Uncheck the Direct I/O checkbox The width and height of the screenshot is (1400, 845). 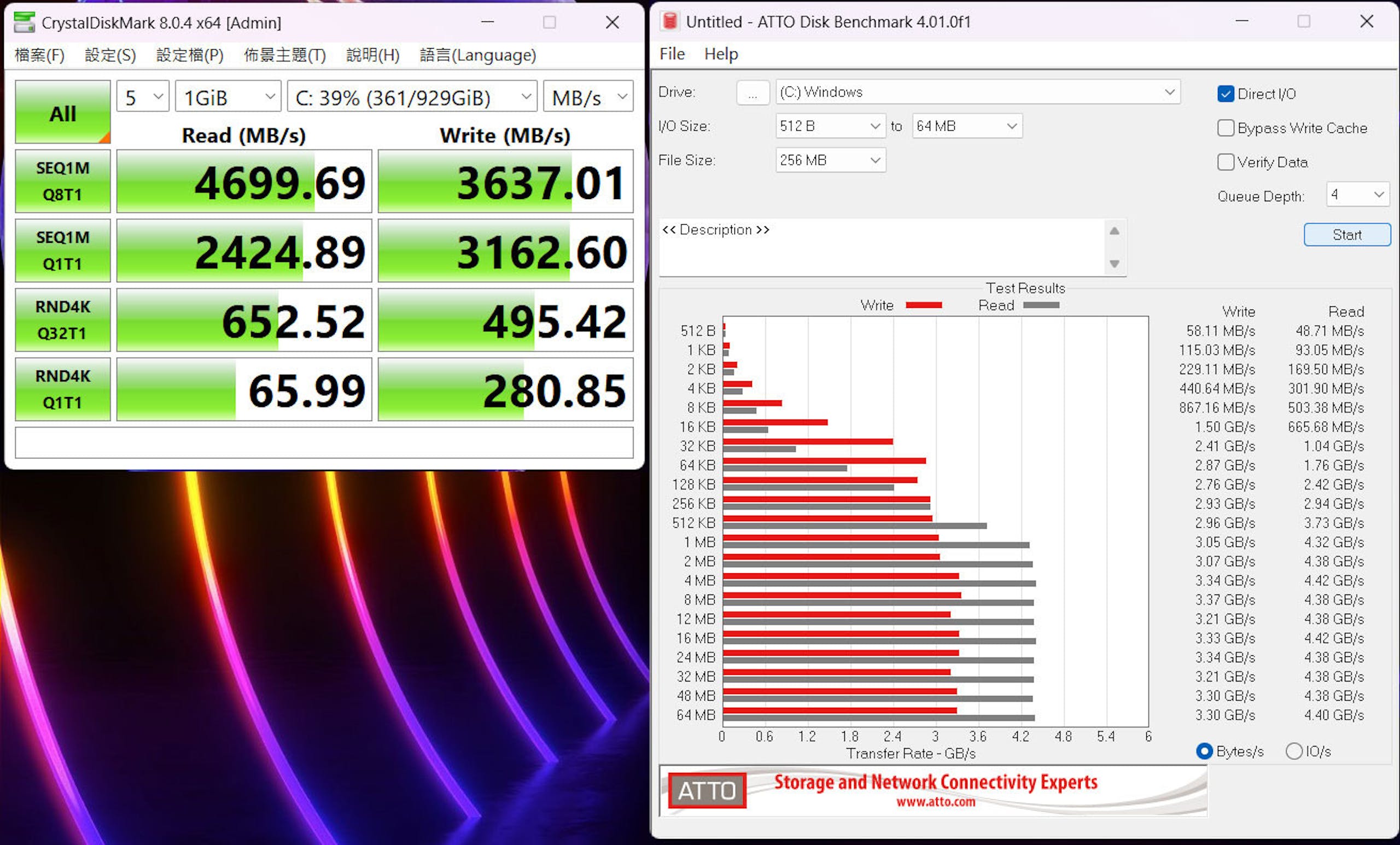pos(1226,94)
